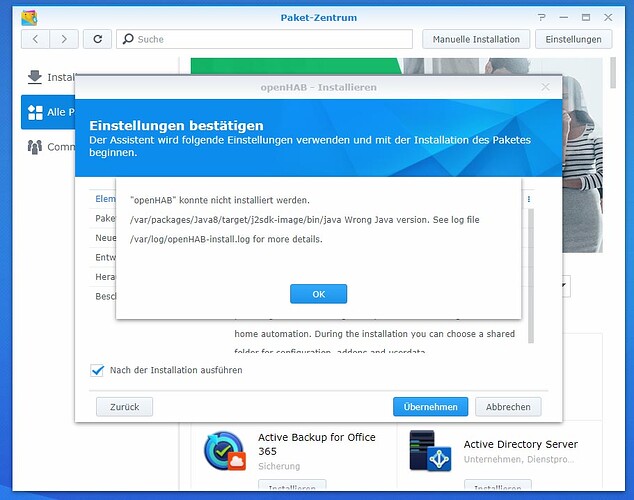Close the Paket-Zentrum window
634x500 pixels.
click(608, 17)
